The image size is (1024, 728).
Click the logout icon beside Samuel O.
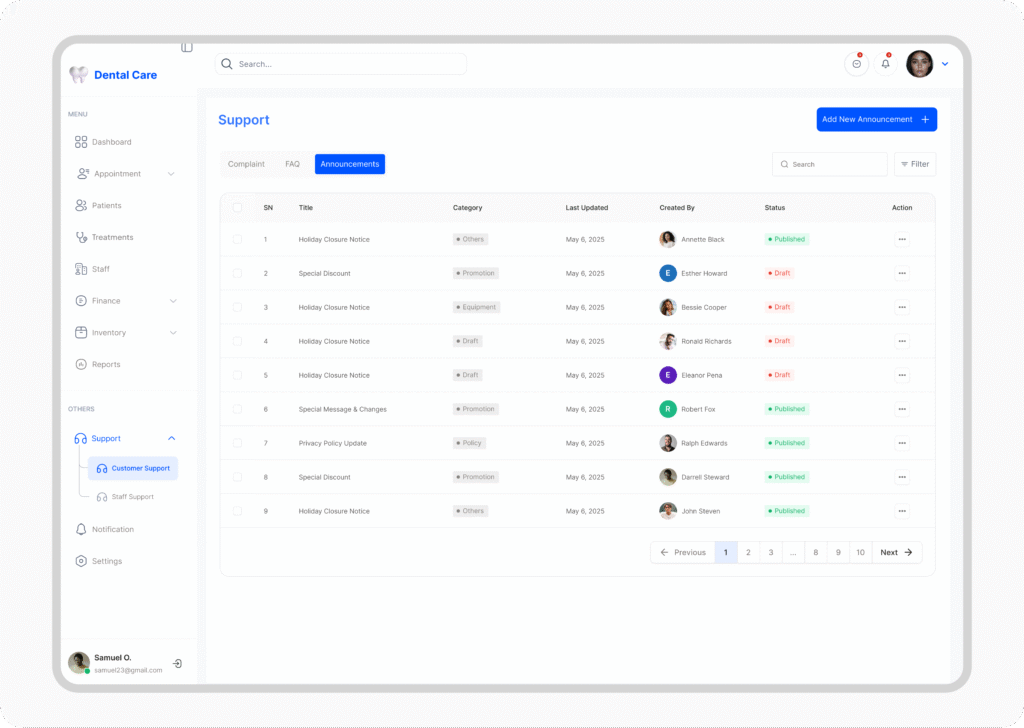point(177,663)
